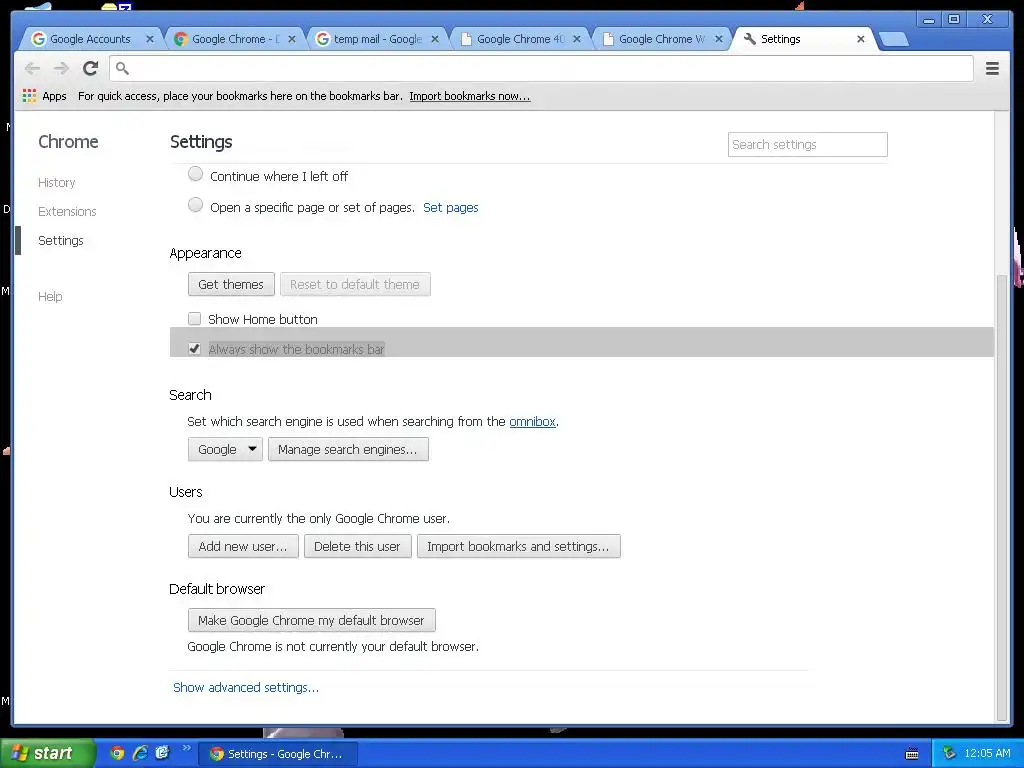Click into the address bar
Screen dimensions: 1024x768
(x=542, y=68)
